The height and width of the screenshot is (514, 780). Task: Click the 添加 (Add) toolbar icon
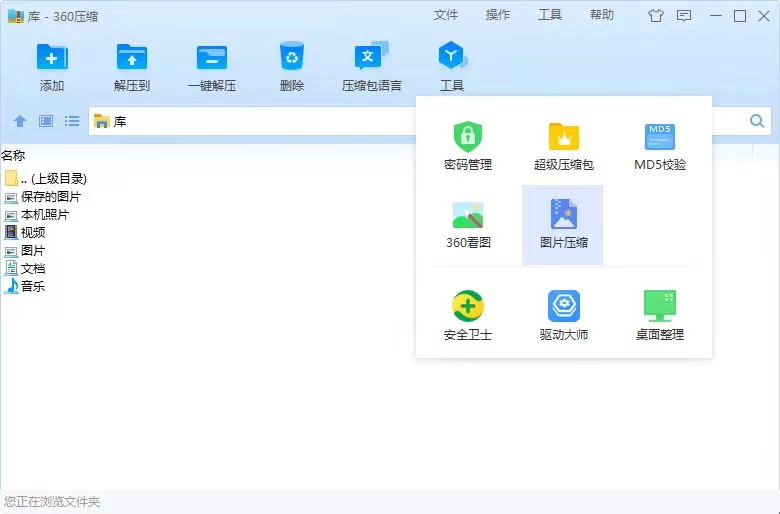click(x=52, y=58)
